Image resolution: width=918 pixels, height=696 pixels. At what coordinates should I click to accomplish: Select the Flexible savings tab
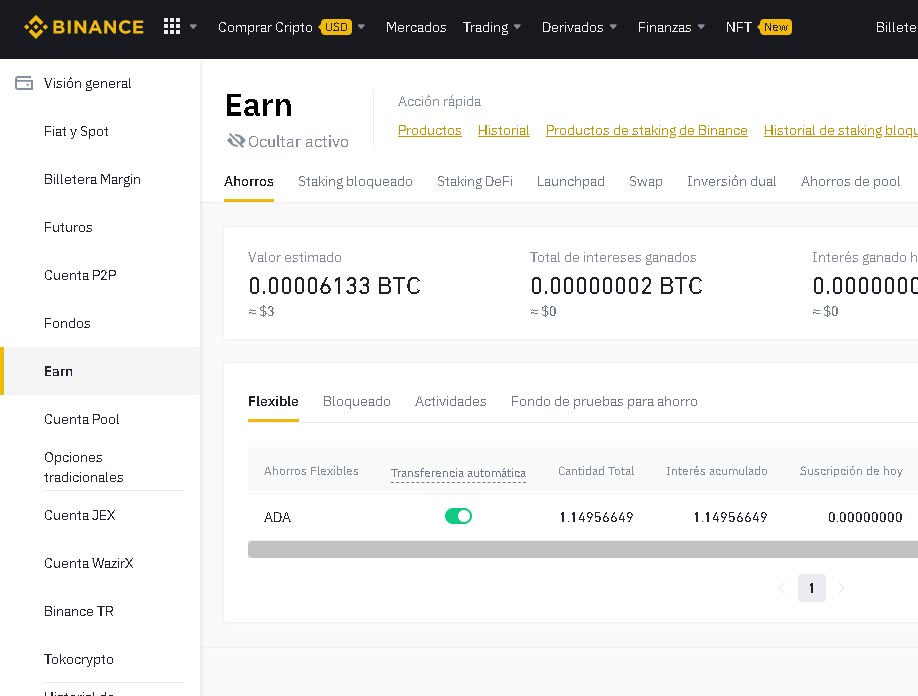tap(273, 401)
